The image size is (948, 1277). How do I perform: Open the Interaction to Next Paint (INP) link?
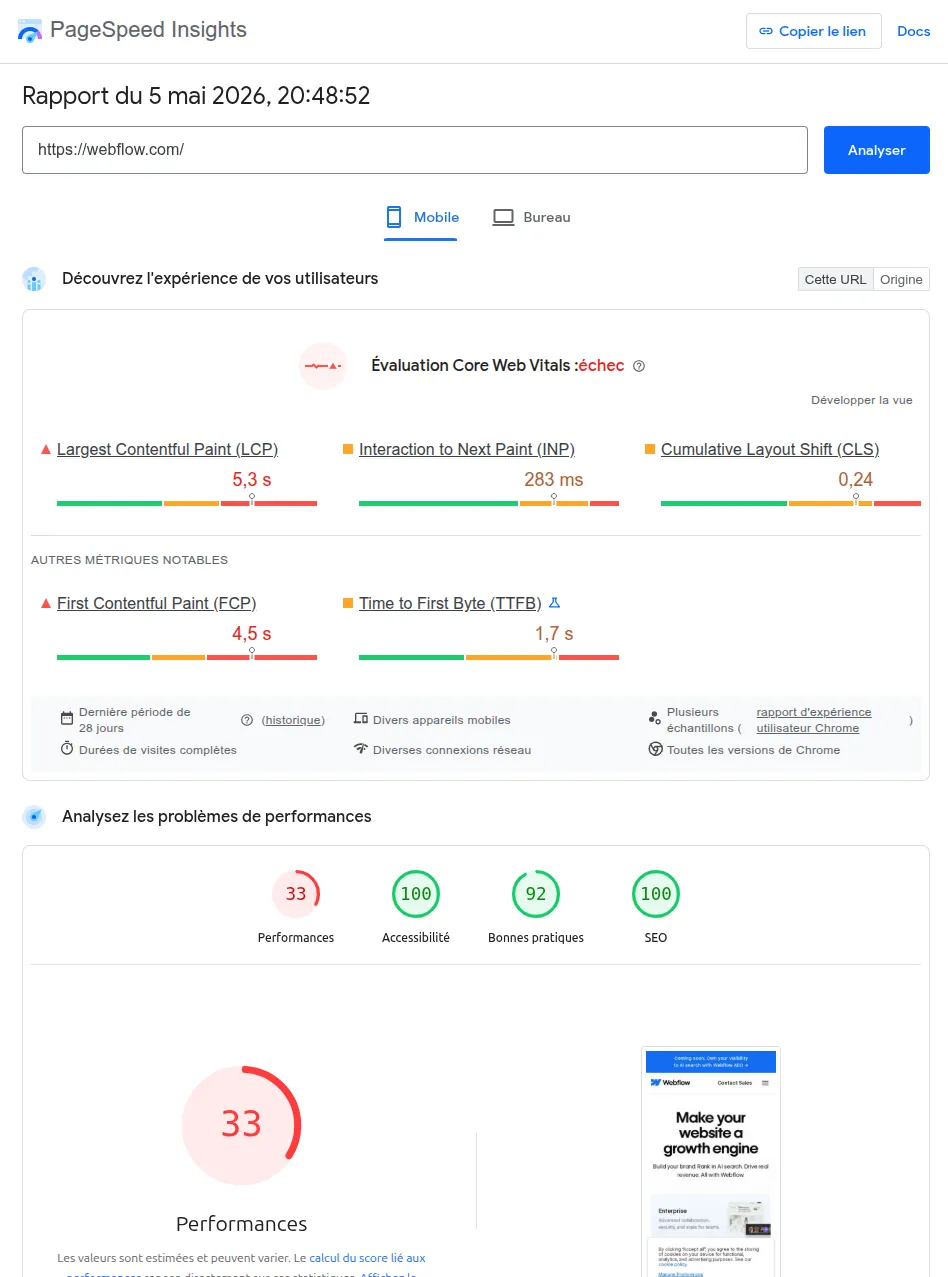point(467,450)
